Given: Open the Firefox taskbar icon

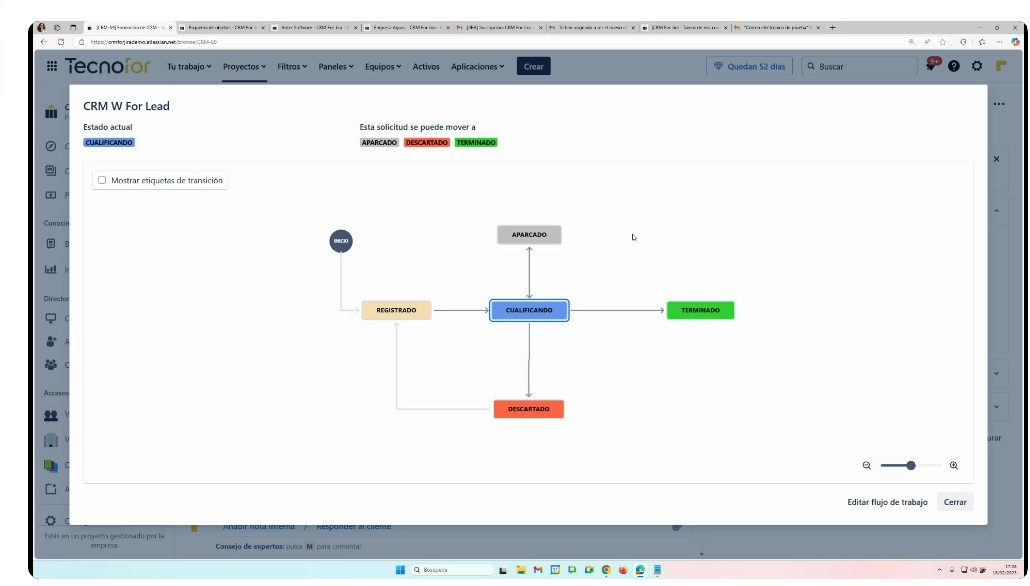Looking at the screenshot, I should coord(623,570).
